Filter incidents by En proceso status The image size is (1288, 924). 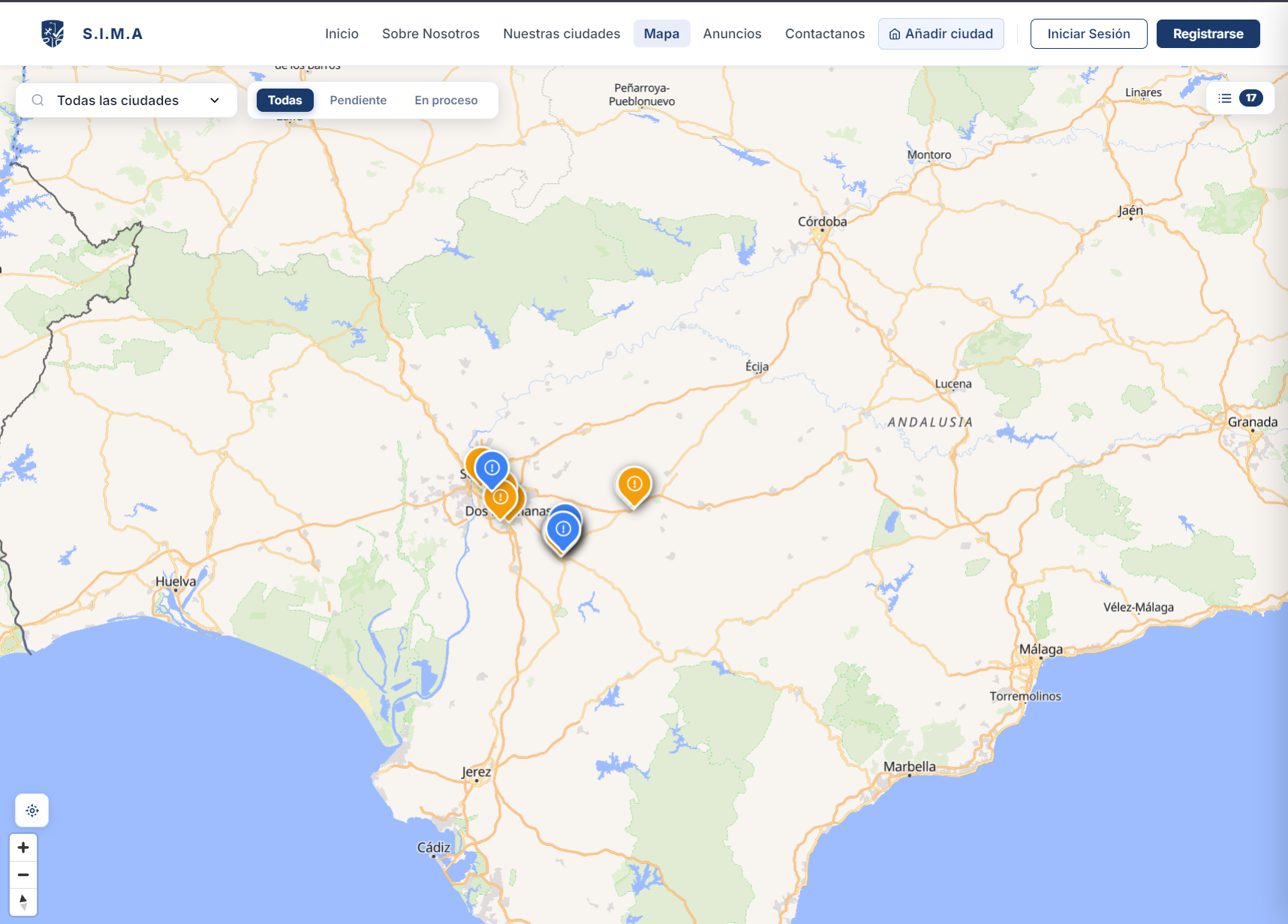coord(446,101)
